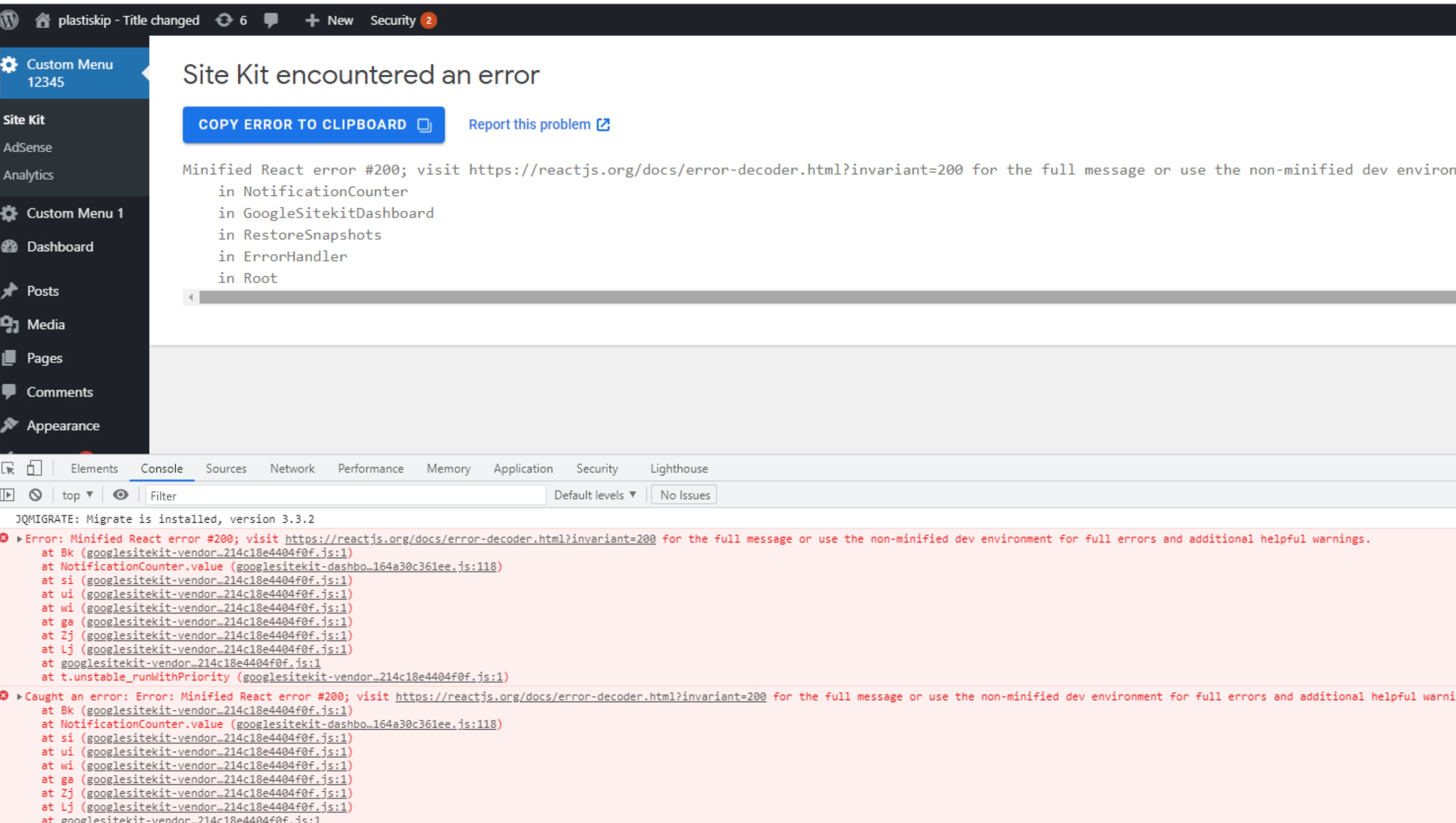The height and width of the screenshot is (823, 1456).
Task: Click the Posts pin icon
Action: [x=9, y=290]
